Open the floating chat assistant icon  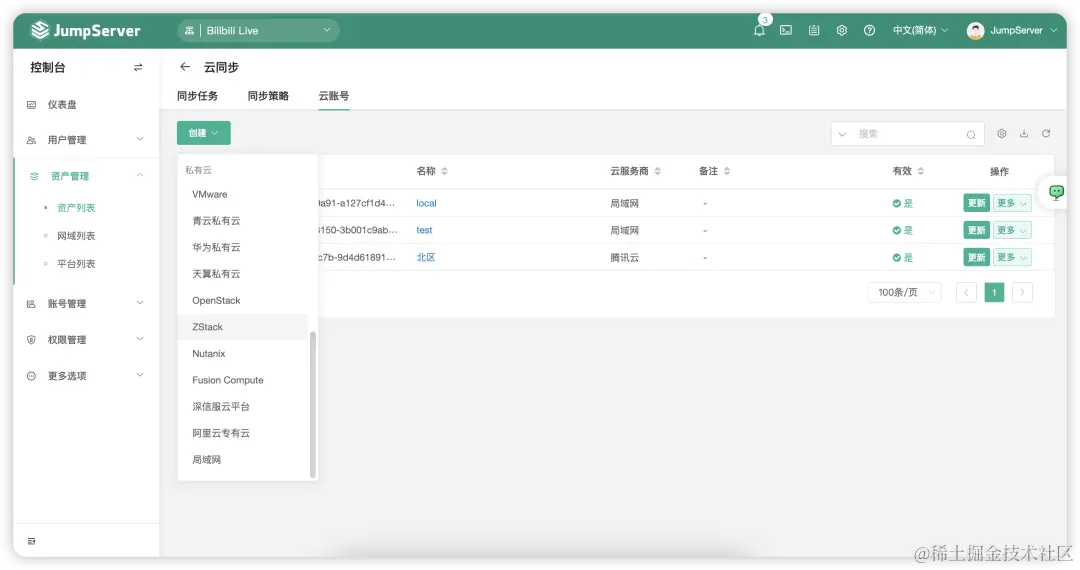coord(1056,192)
